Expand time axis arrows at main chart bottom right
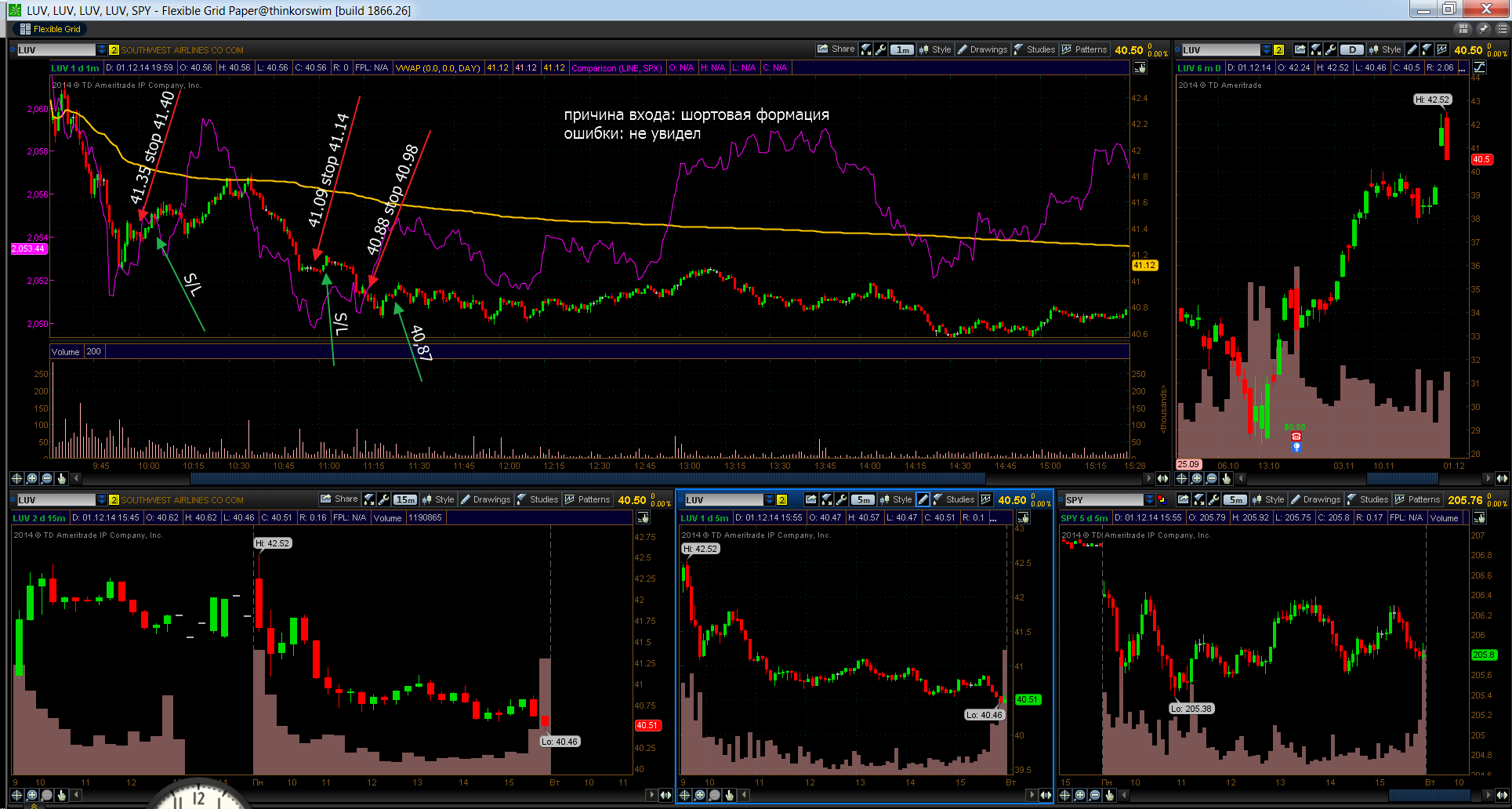 click(x=1163, y=478)
